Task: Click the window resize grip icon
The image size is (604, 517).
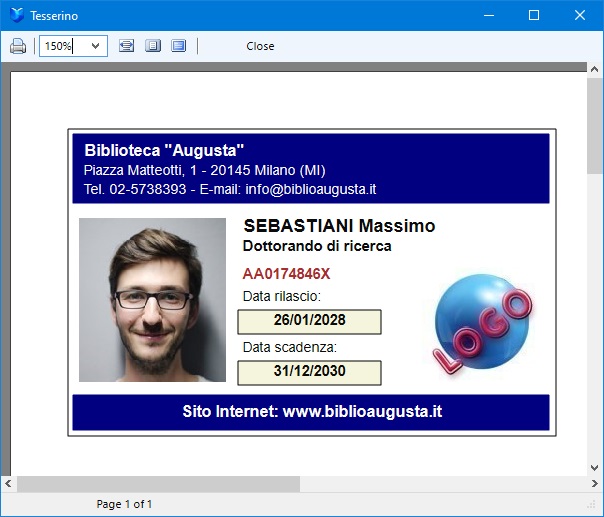Action: click(592, 505)
